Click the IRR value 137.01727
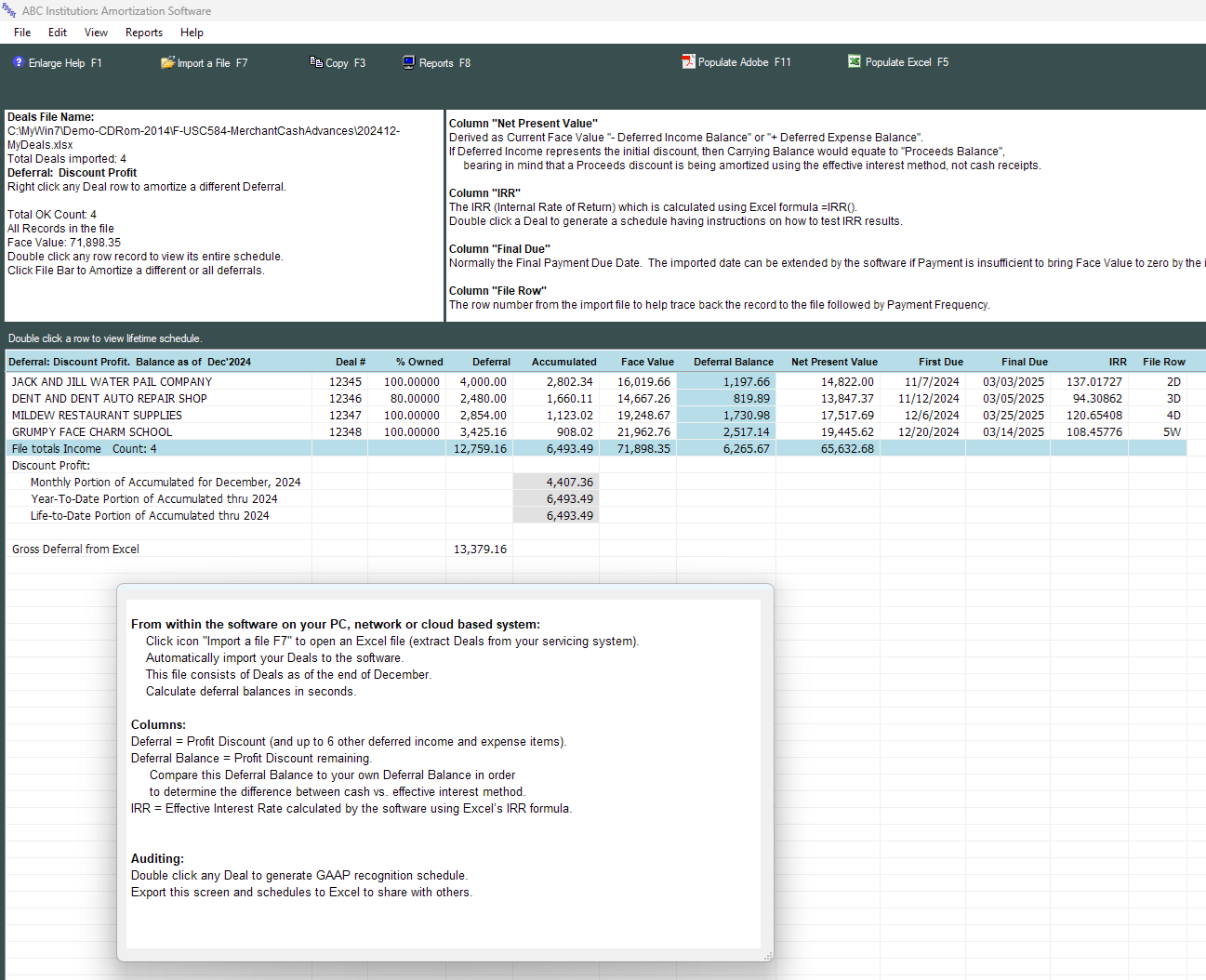Viewport: 1206px width, 980px height. click(1090, 381)
